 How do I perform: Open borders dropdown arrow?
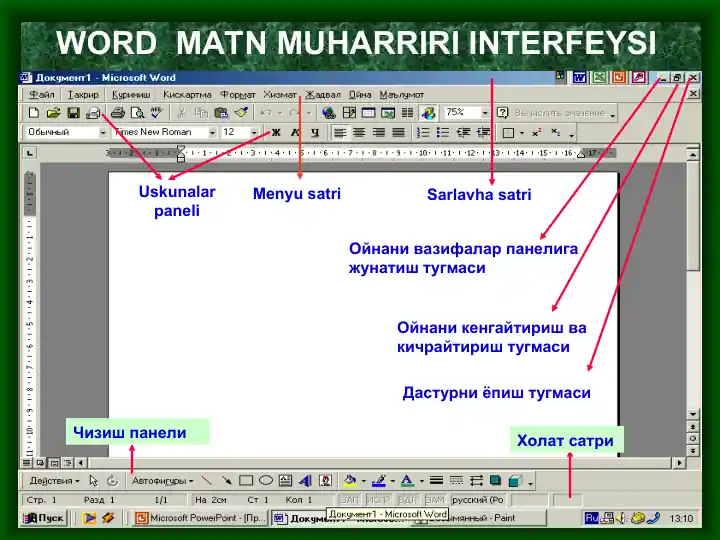522,133
